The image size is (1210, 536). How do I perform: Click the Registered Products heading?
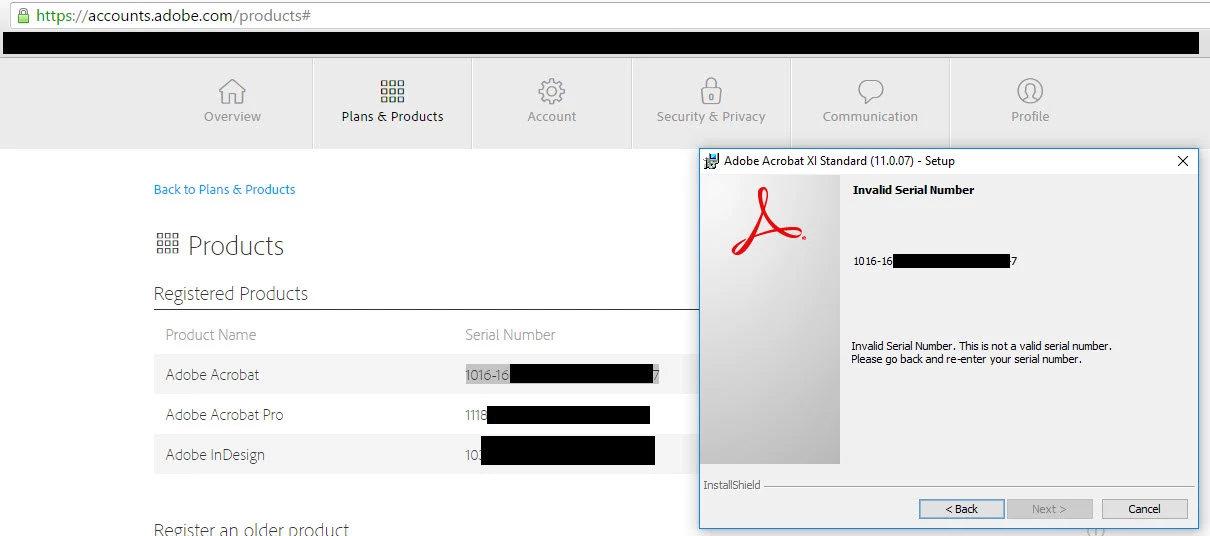[231, 294]
